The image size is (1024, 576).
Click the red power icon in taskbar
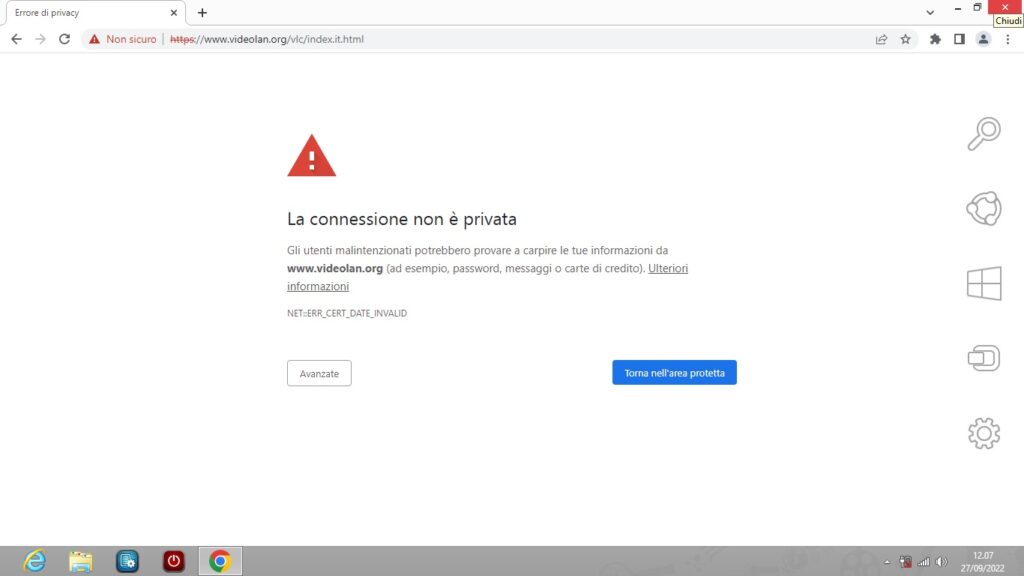(x=174, y=561)
